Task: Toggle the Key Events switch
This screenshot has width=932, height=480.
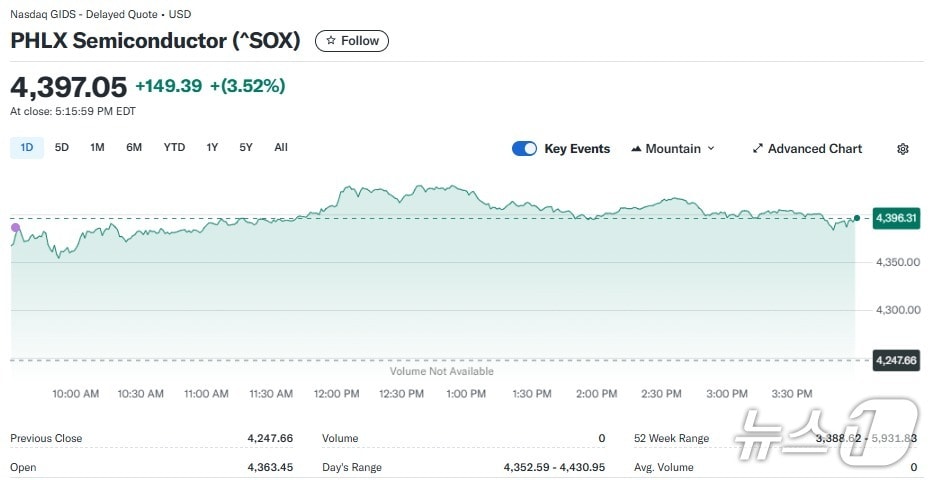Action: pos(524,149)
